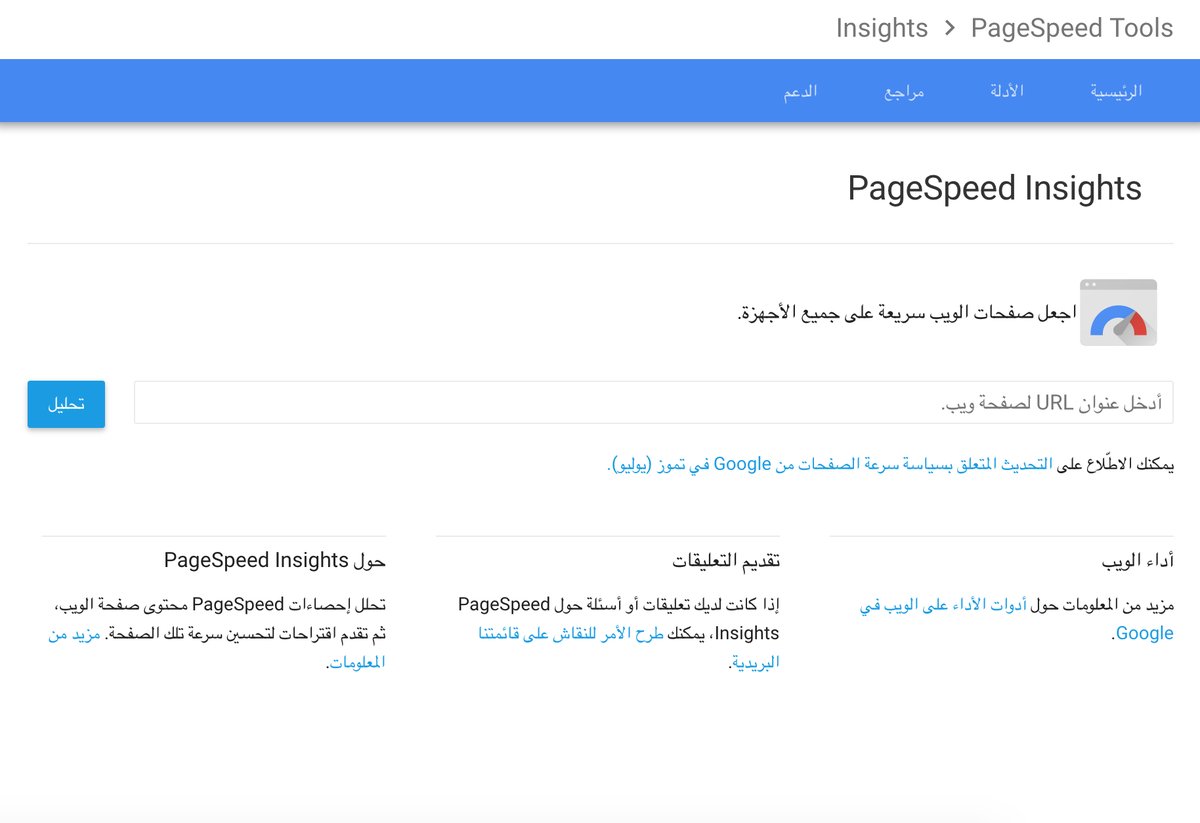Click the PageSpeed Insights main page heading
Viewport: 1200px width, 823px height.
pos(994,188)
